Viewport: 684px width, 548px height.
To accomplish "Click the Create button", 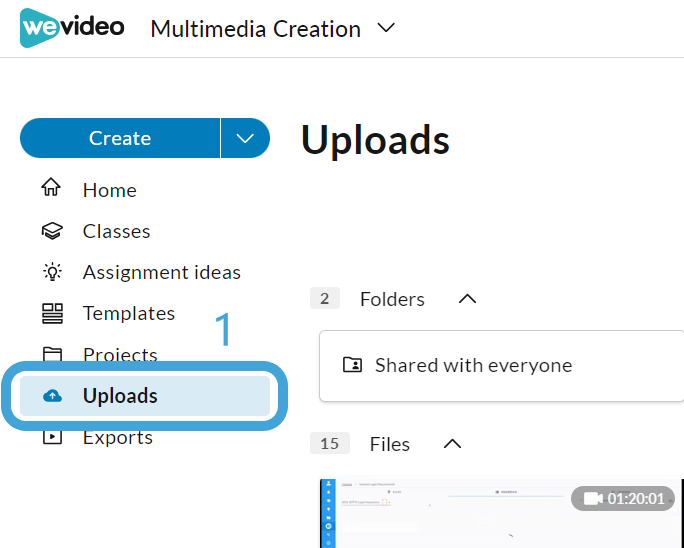I will [x=120, y=138].
